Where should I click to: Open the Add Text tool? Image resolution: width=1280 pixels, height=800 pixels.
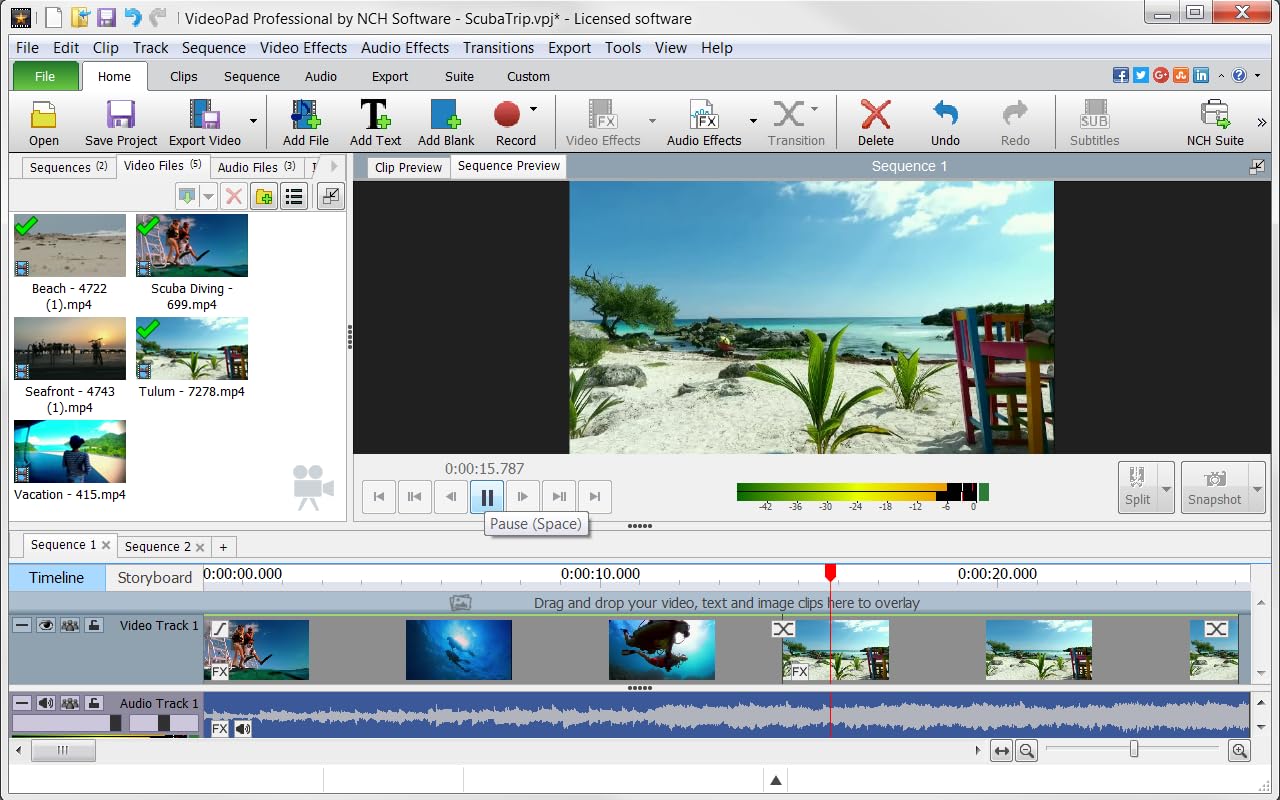point(375,119)
